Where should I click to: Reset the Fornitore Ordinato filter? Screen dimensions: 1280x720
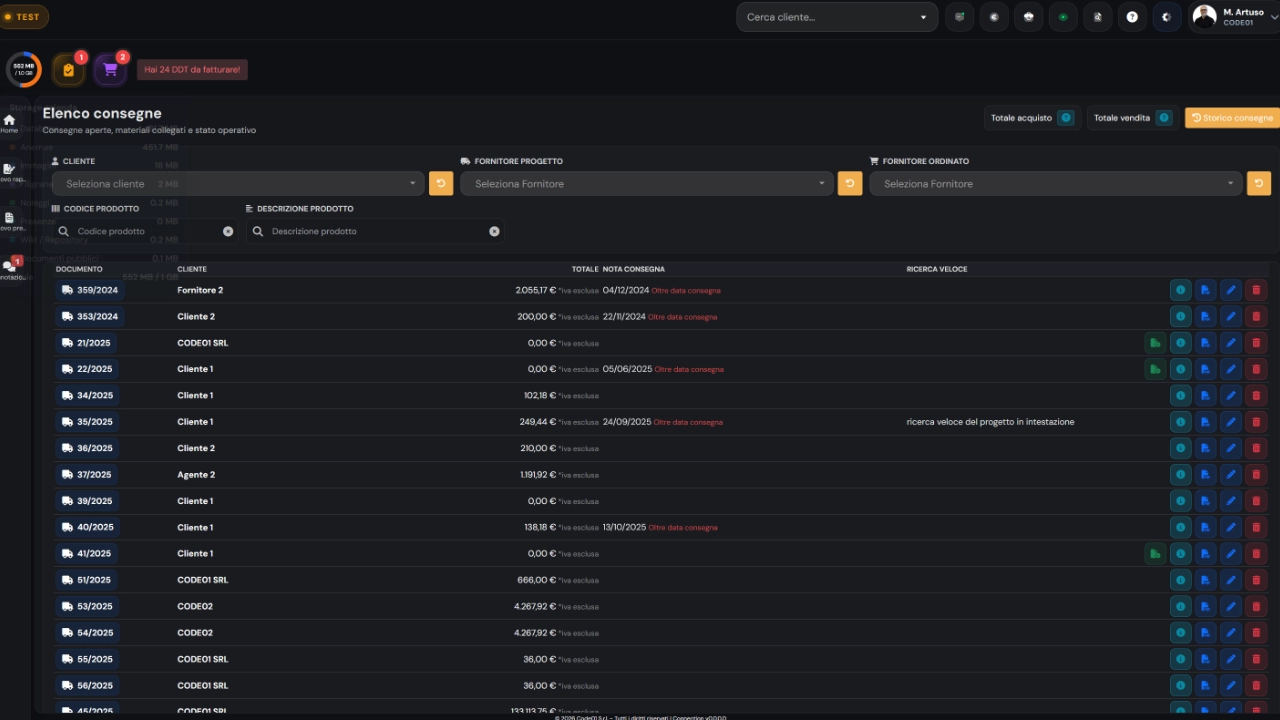(1259, 184)
